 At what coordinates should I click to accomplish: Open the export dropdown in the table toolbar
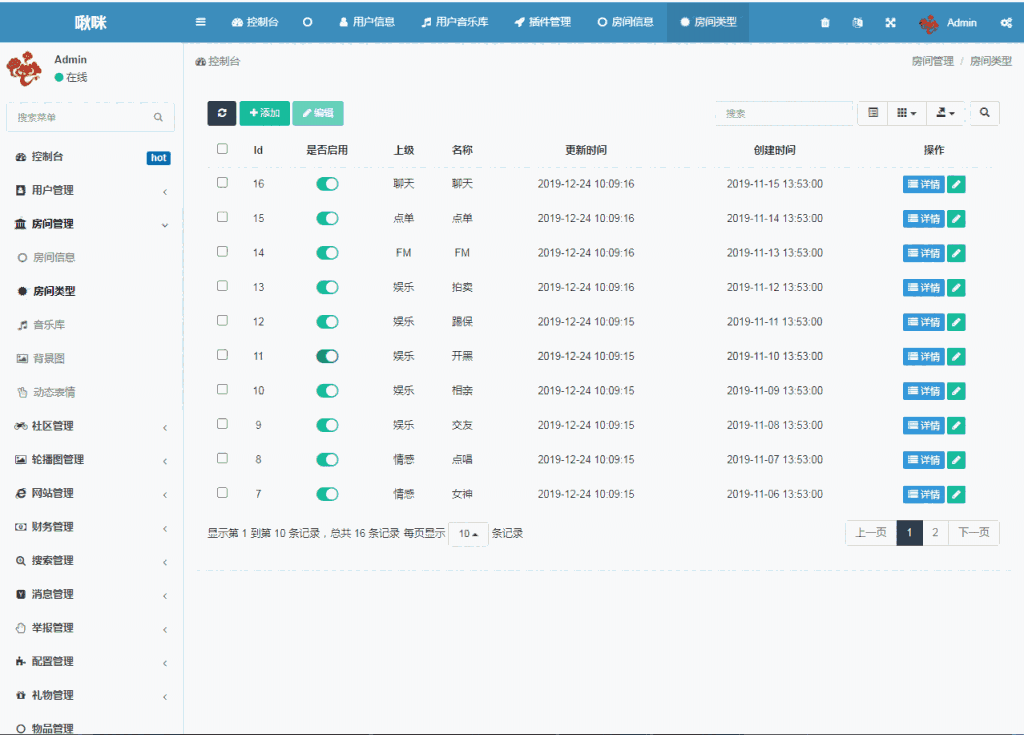pos(944,113)
